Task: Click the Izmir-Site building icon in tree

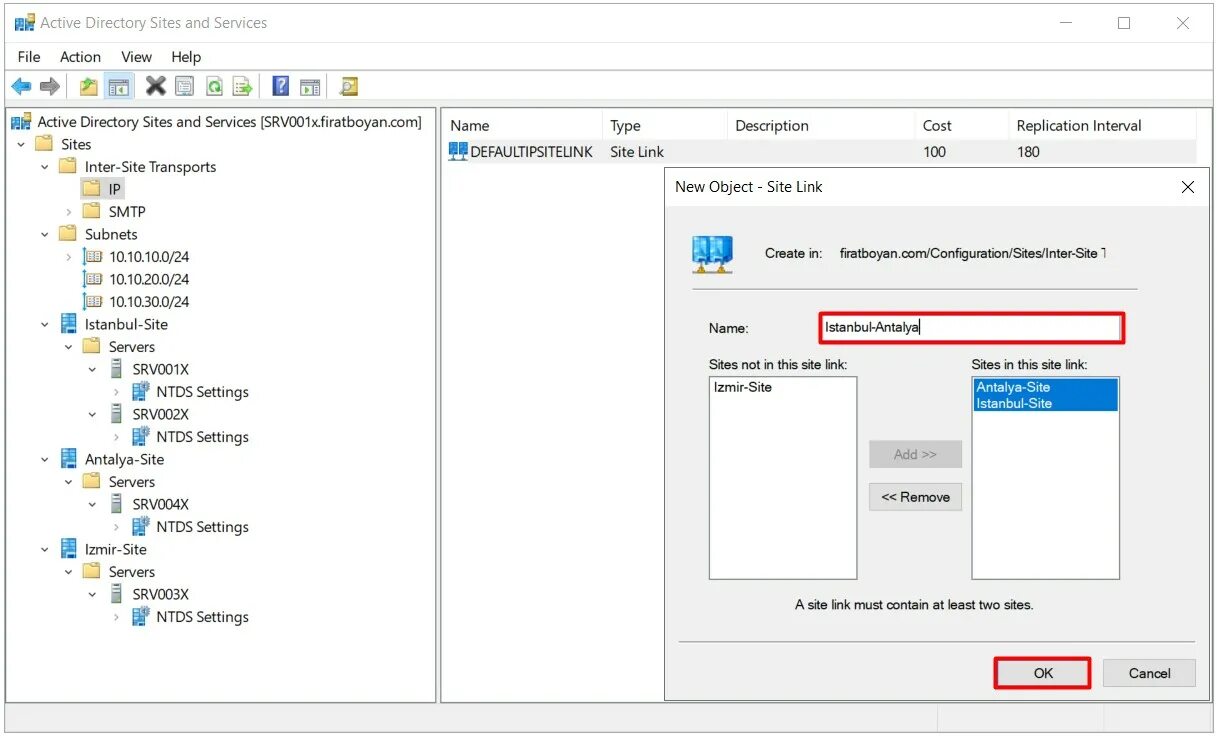Action: [69, 549]
